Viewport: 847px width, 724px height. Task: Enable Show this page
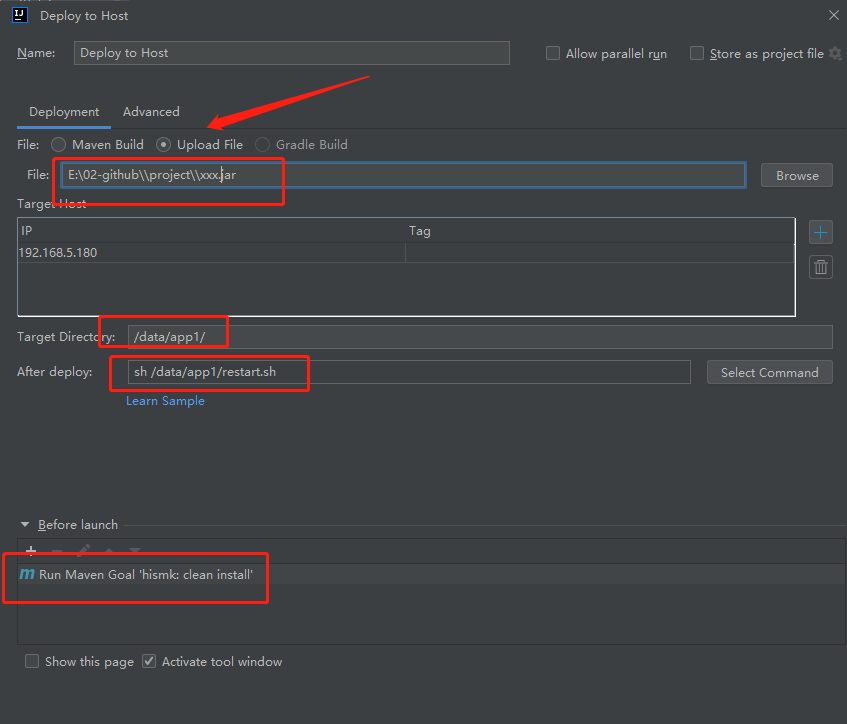[x=31, y=661]
